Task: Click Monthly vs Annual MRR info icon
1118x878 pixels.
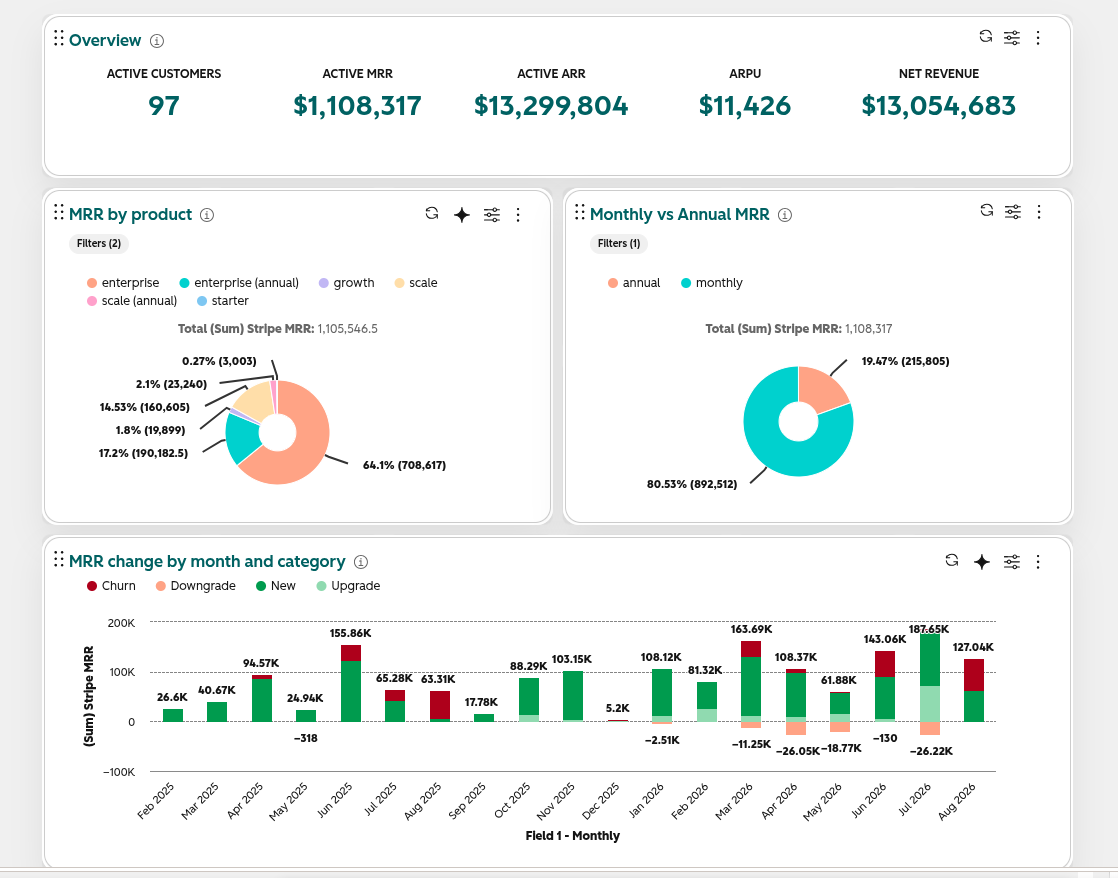Action: (x=785, y=215)
